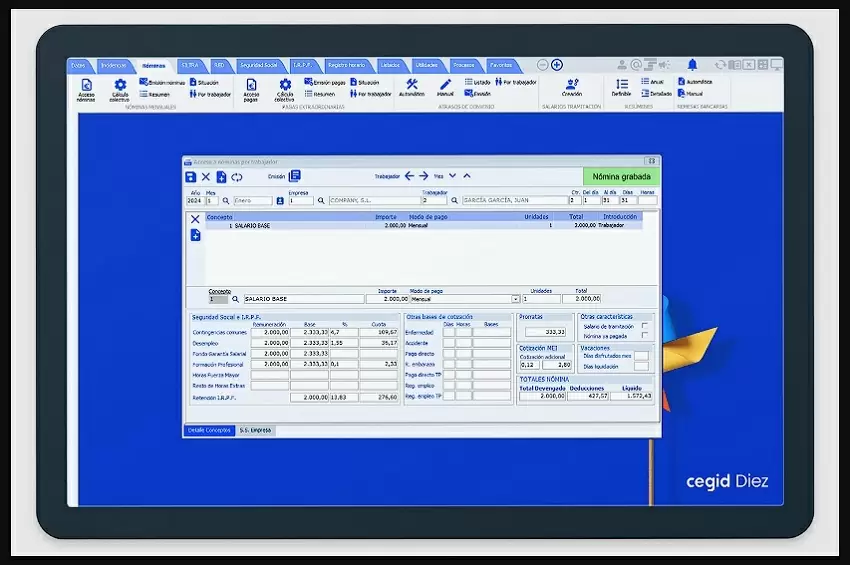Click the Días disfrutados mes field
850x565 pixels.
[641, 356]
